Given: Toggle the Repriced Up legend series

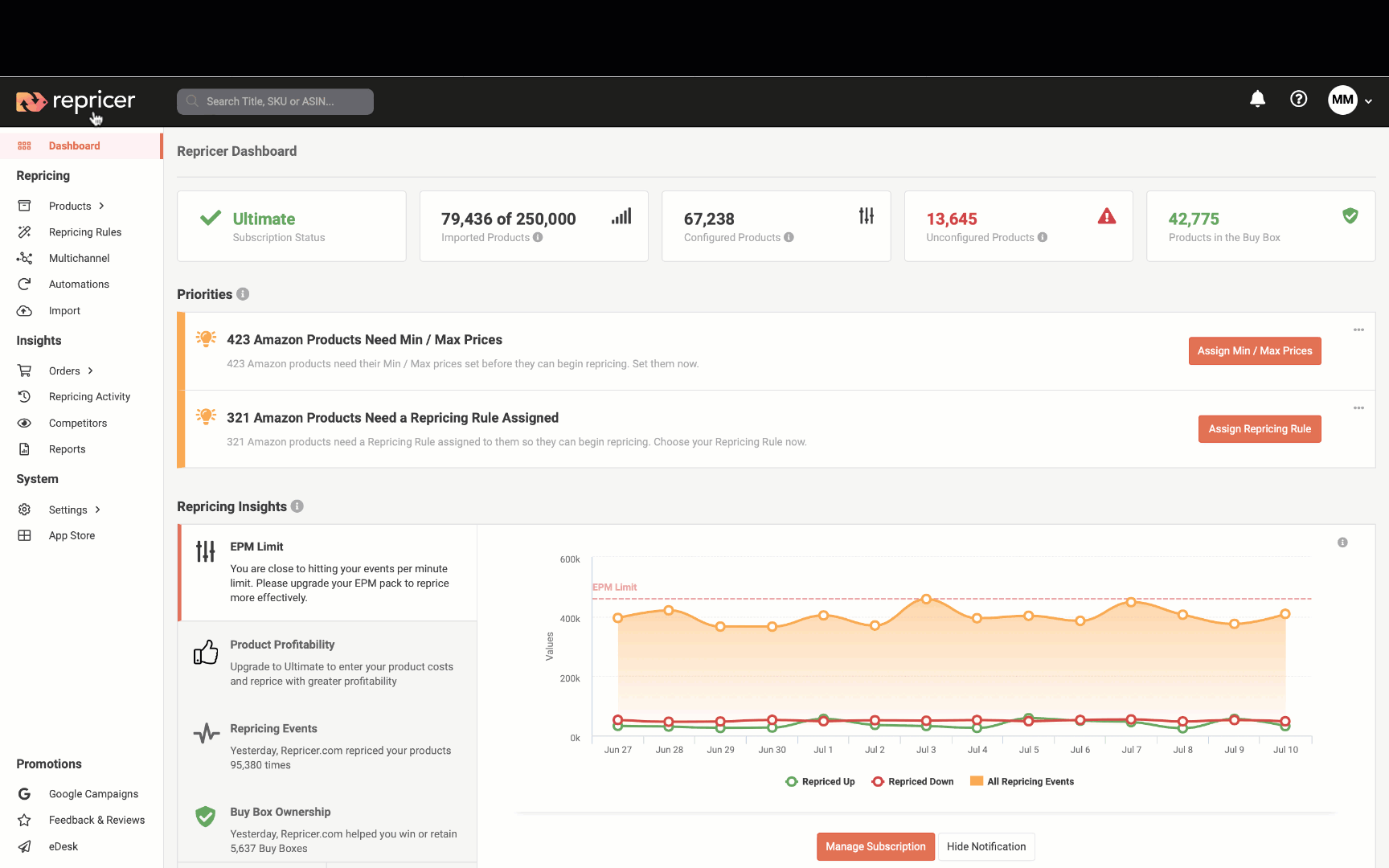Looking at the screenshot, I should (820, 782).
